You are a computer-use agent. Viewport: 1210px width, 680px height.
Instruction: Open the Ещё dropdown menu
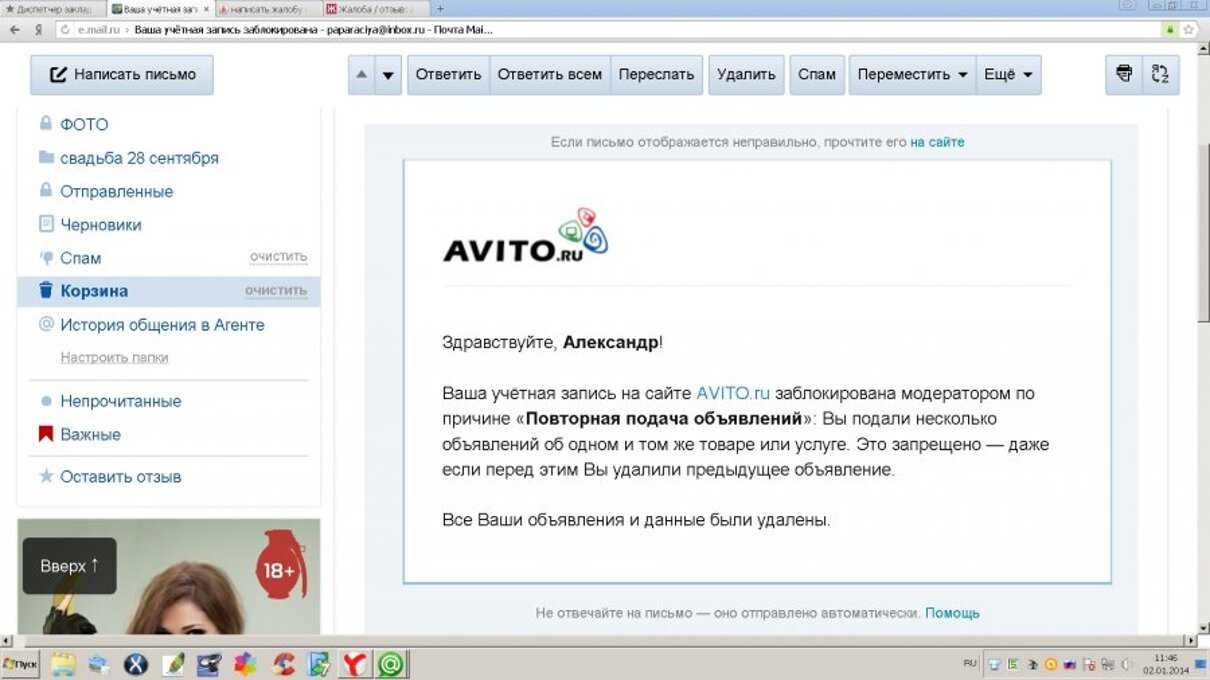(1009, 75)
